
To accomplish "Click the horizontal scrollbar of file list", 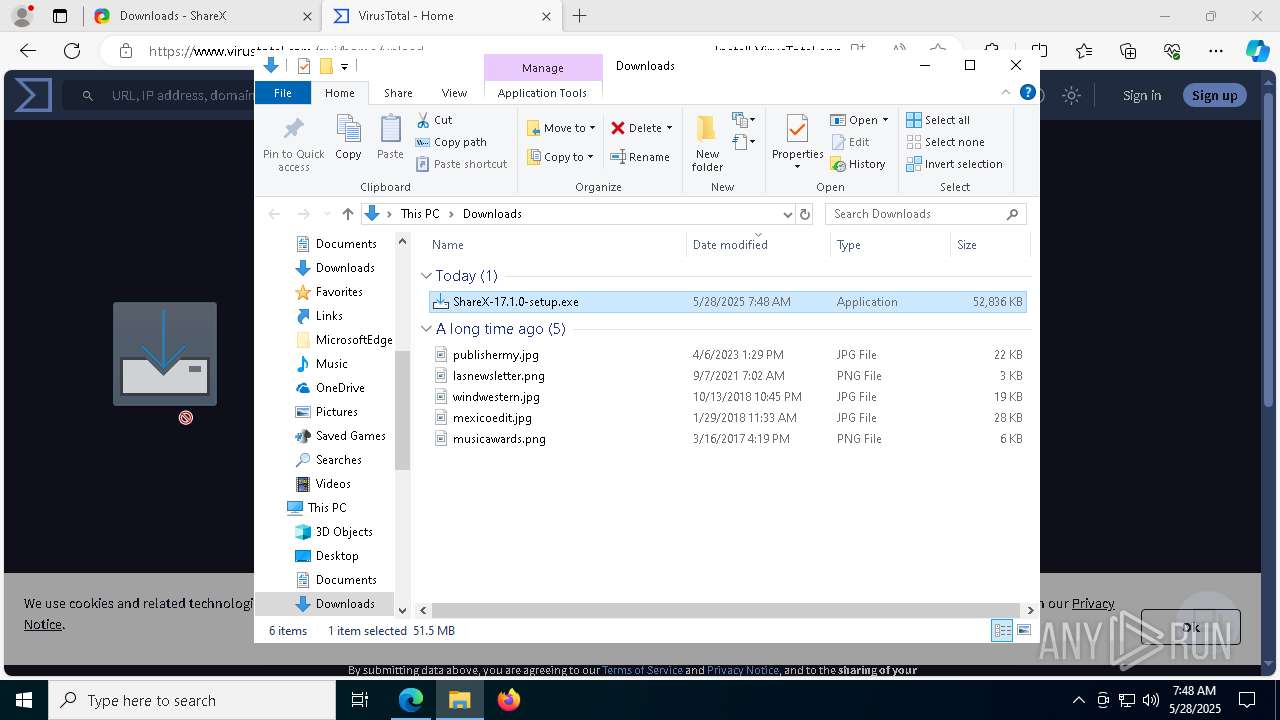I will tap(727, 610).
